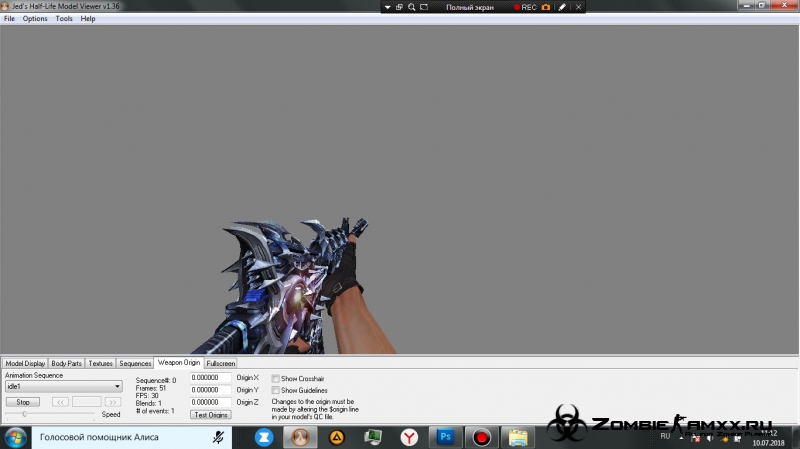Enable the Show Crosshair checkbox
This screenshot has width=800, height=449.
276,379
